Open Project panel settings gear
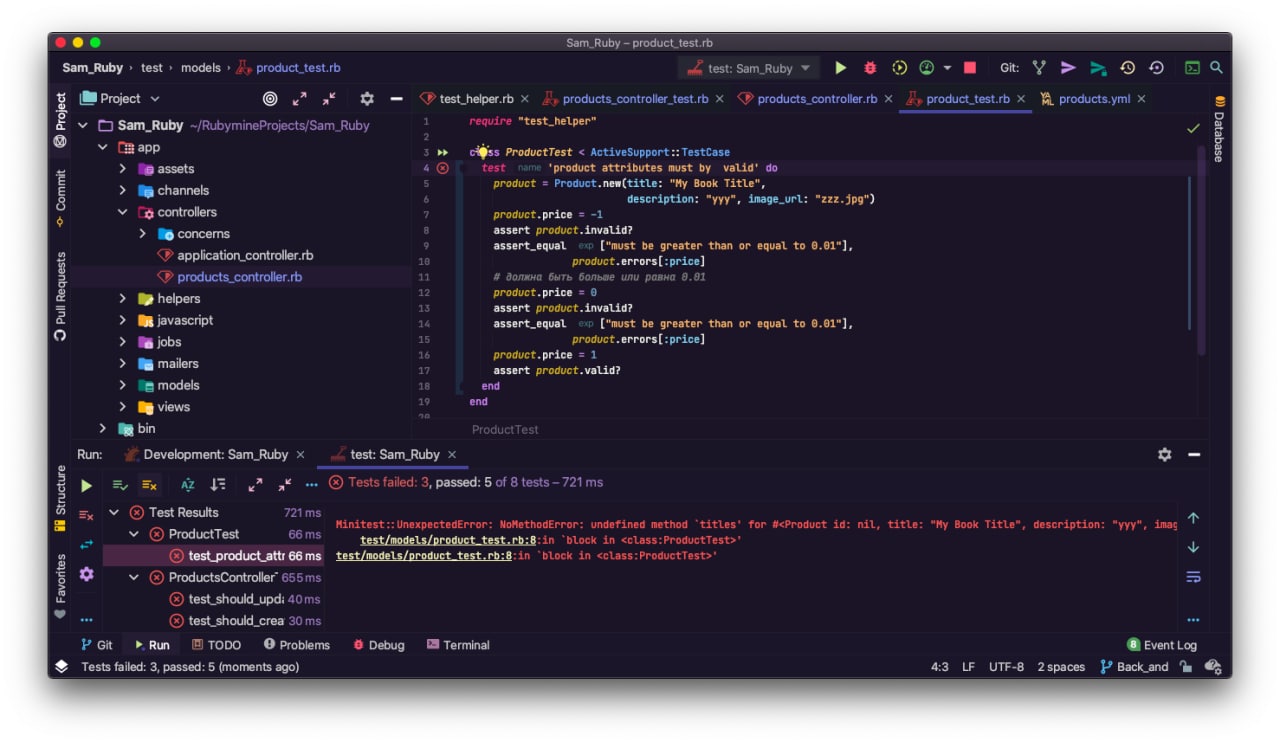Image resolution: width=1280 pixels, height=742 pixels. [x=367, y=99]
